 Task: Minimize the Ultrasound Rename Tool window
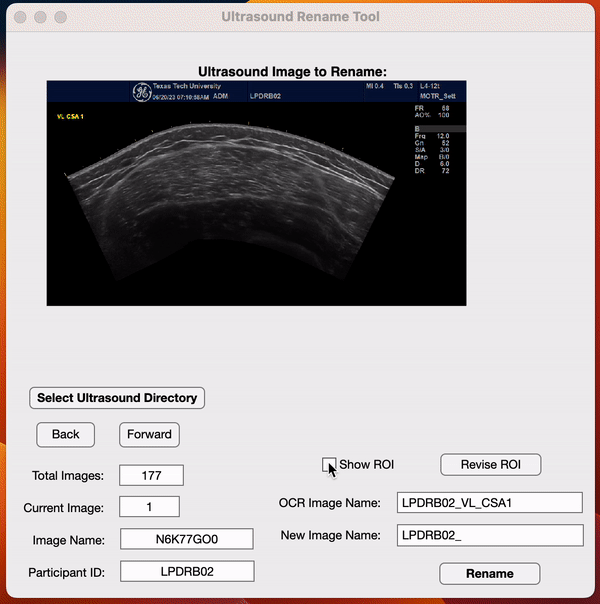[40, 17]
